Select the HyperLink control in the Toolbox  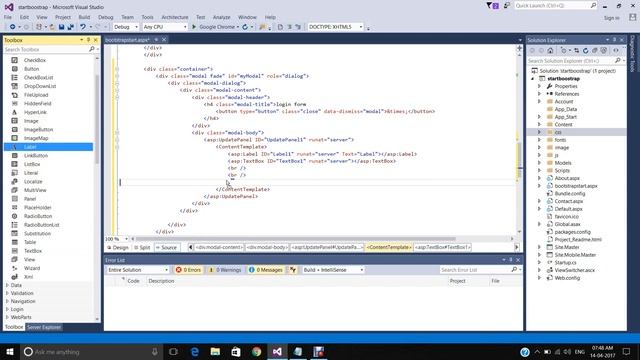pyautogui.click(x=35, y=112)
